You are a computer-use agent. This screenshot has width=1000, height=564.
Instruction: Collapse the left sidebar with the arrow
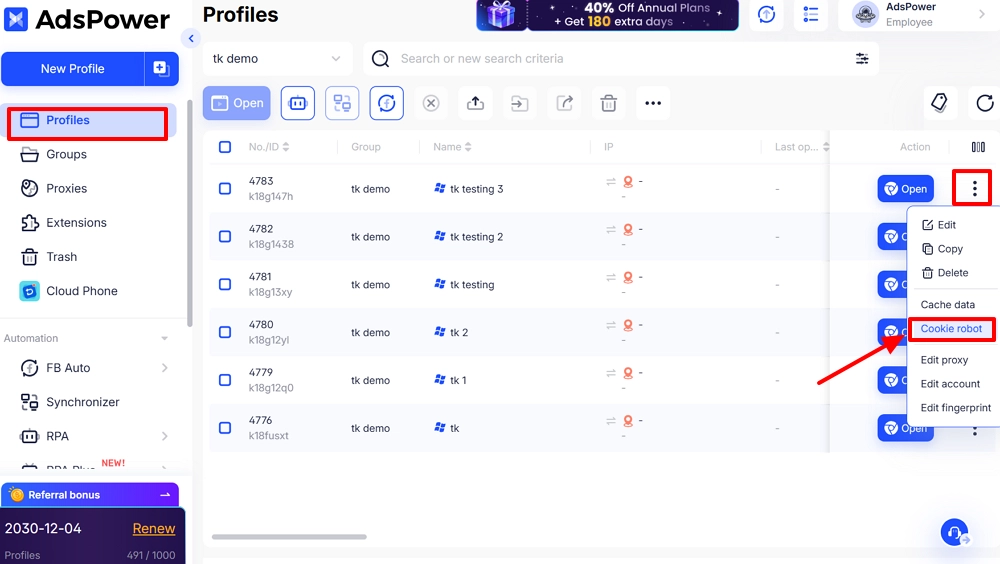(191, 38)
